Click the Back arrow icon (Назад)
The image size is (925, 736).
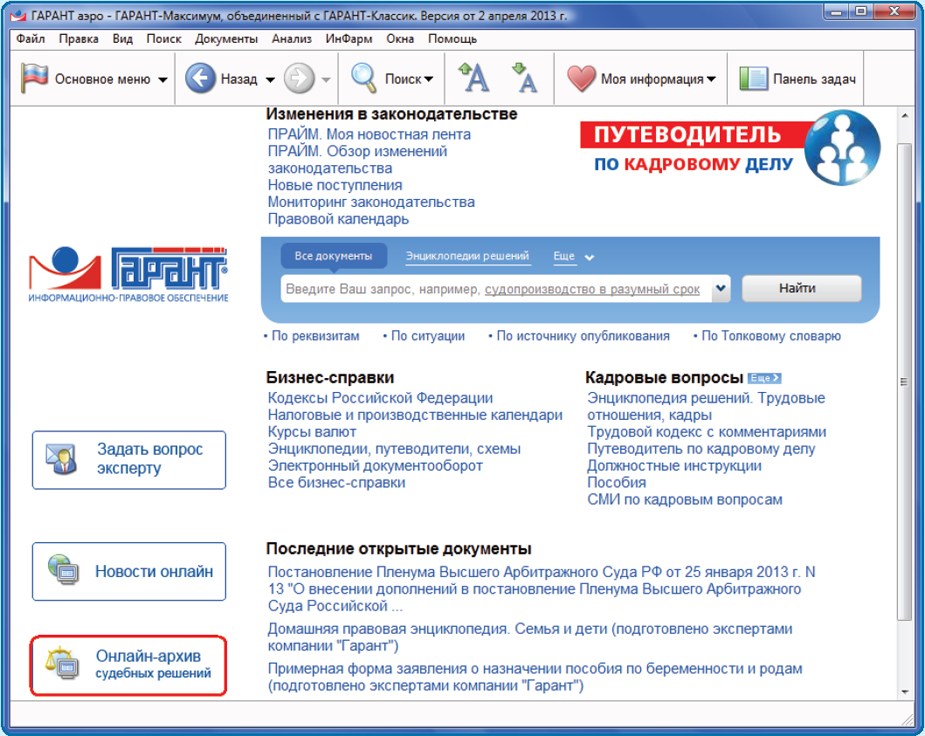point(201,79)
